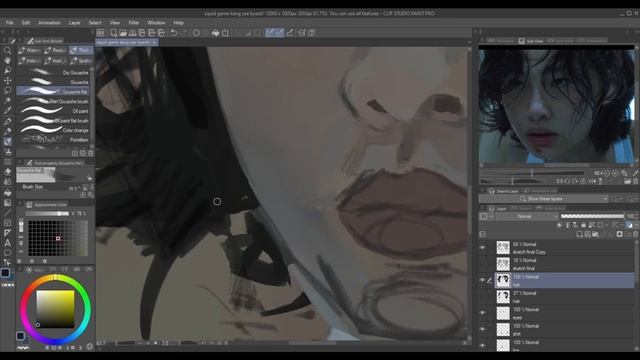Delete layer using trash icon in Layer panel
640x360 pixels.
635,234
